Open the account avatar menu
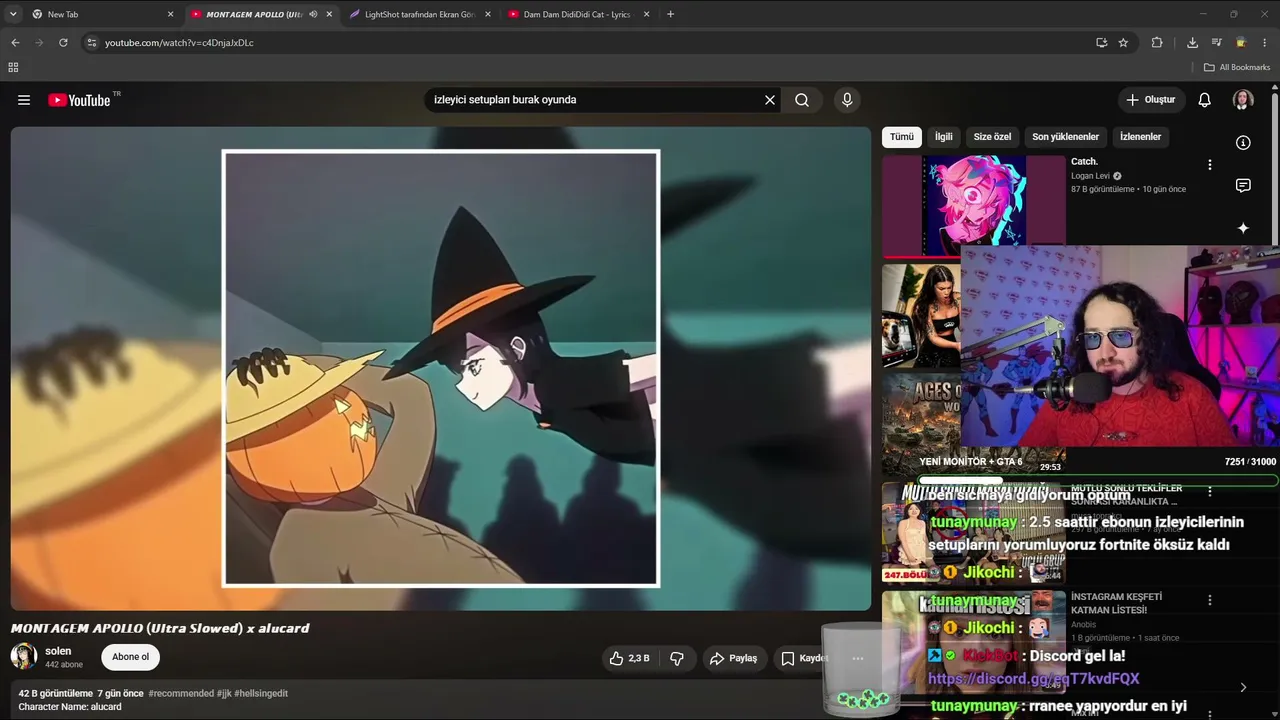The image size is (1280, 720). pyautogui.click(x=1243, y=100)
